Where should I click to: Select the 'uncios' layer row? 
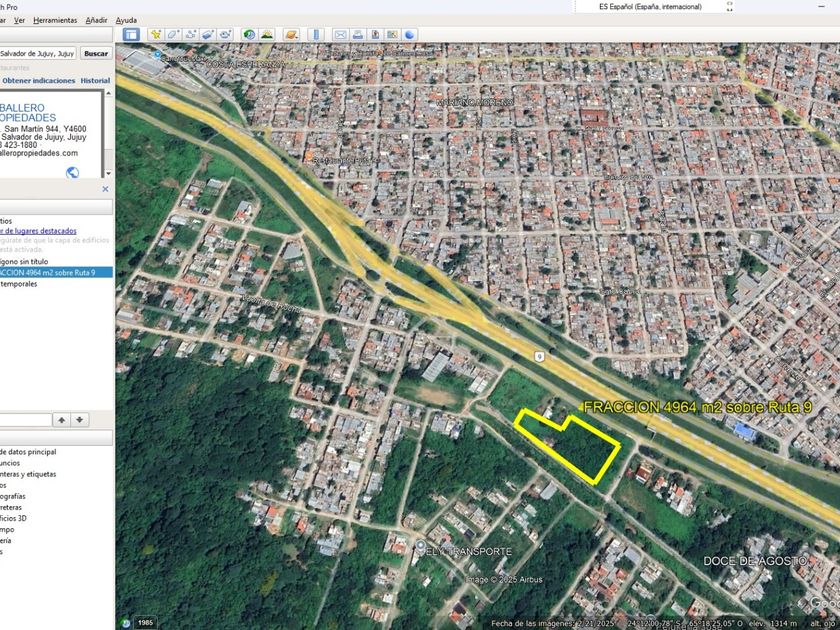(10, 463)
